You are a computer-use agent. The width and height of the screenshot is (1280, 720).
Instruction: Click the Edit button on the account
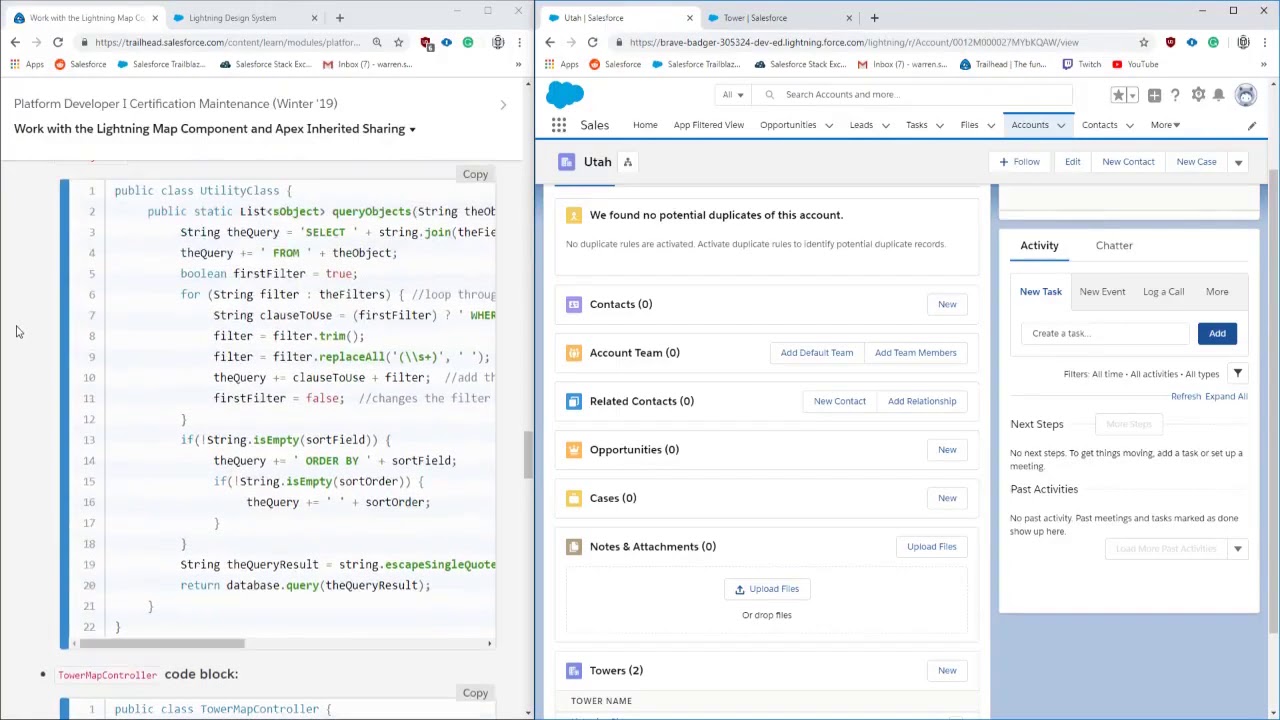pyautogui.click(x=1072, y=162)
